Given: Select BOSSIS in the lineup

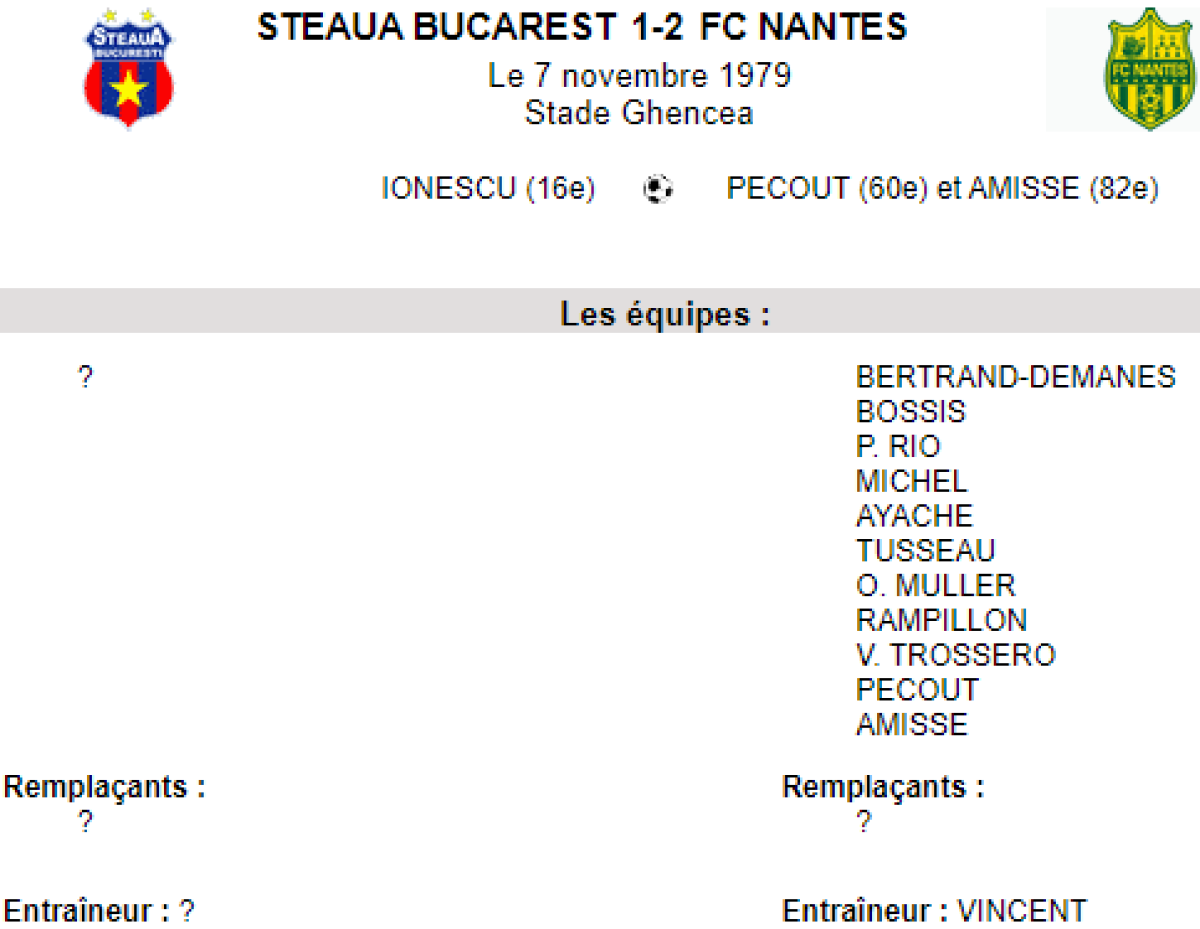Looking at the screenshot, I should 911,412.
